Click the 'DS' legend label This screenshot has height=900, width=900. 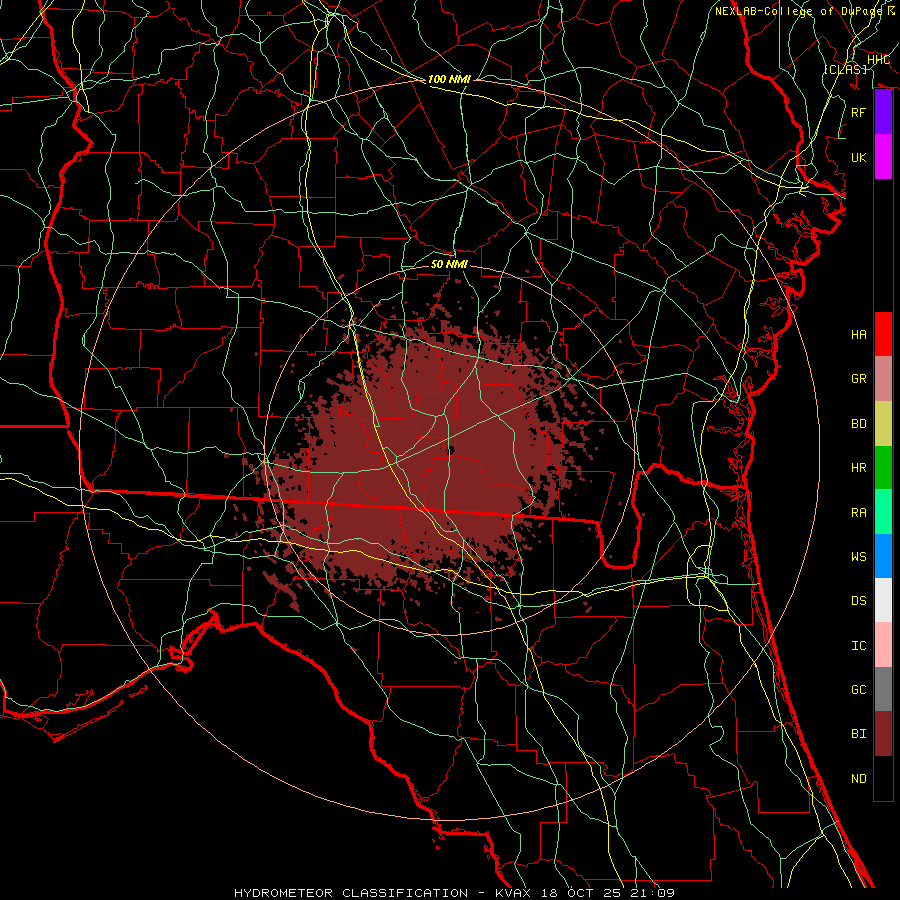pyautogui.click(x=859, y=601)
